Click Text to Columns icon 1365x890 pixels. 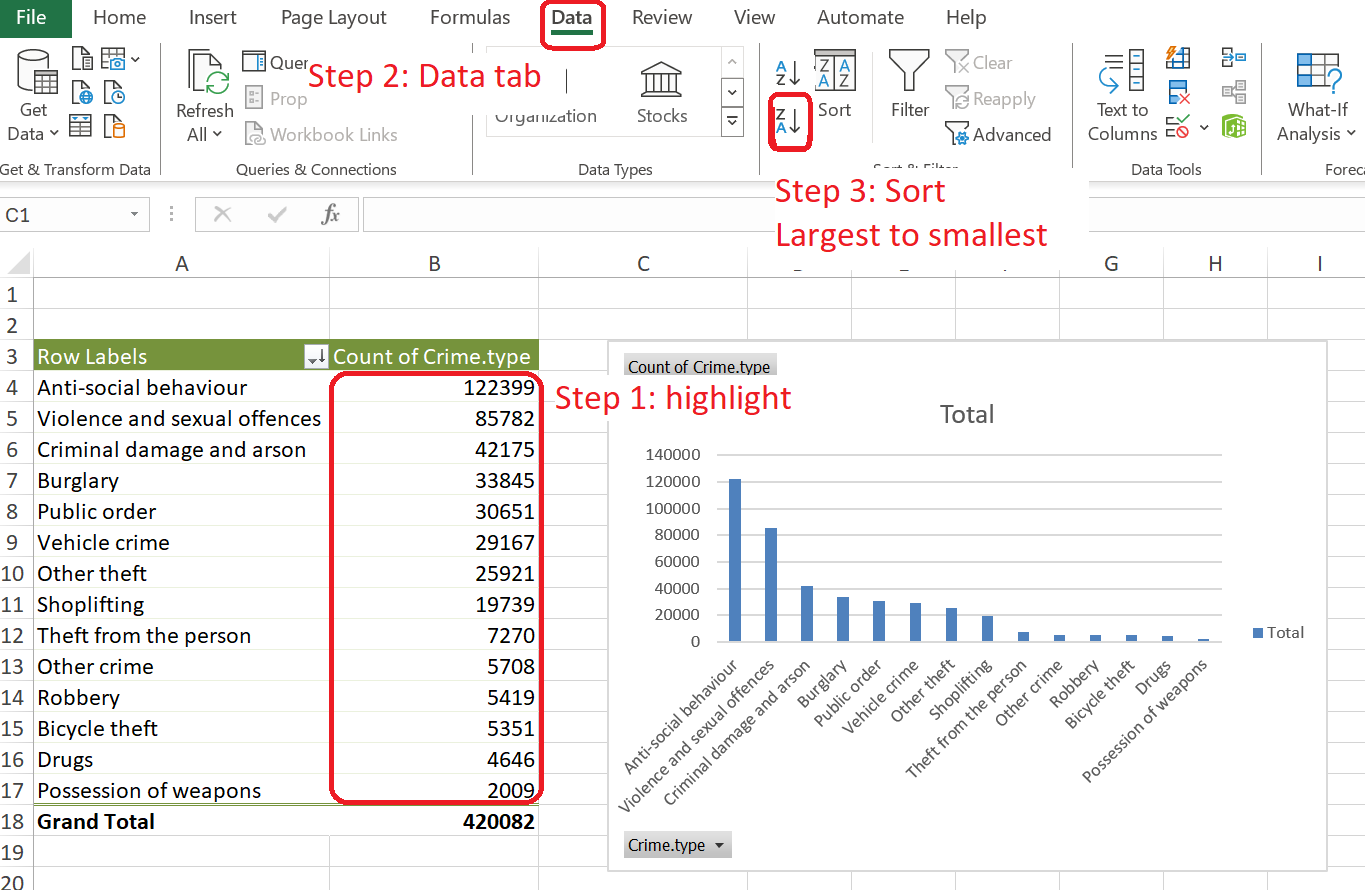pyautogui.click(x=1122, y=97)
